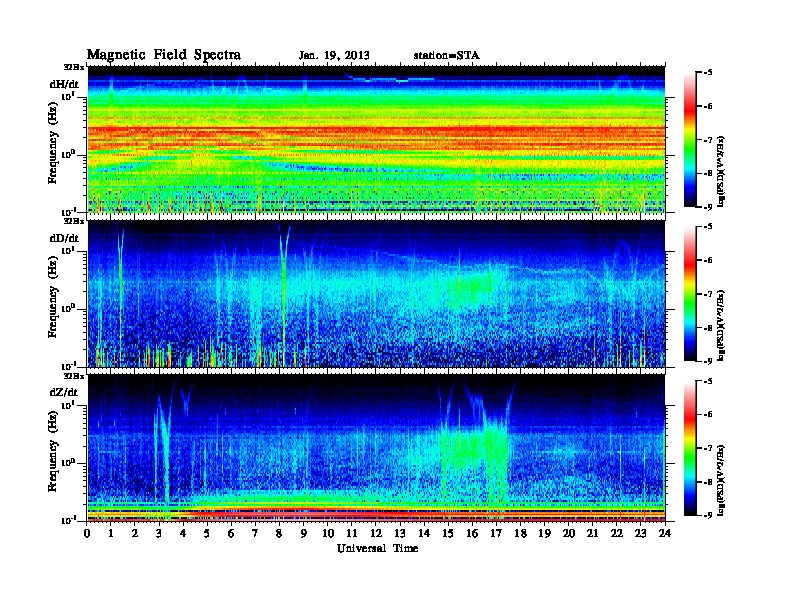Click the time axis tick label "21"

[592, 534]
